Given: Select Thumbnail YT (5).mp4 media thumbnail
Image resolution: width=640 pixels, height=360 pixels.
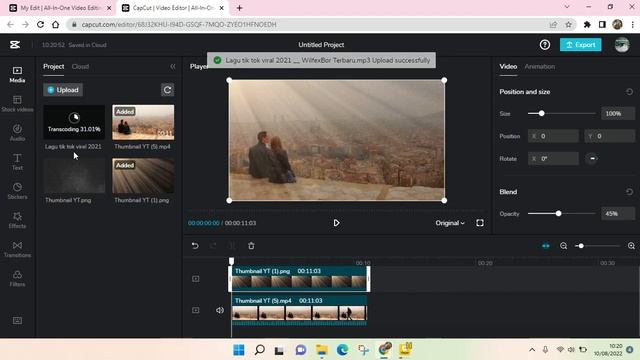Looking at the screenshot, I should coord(143,122).
